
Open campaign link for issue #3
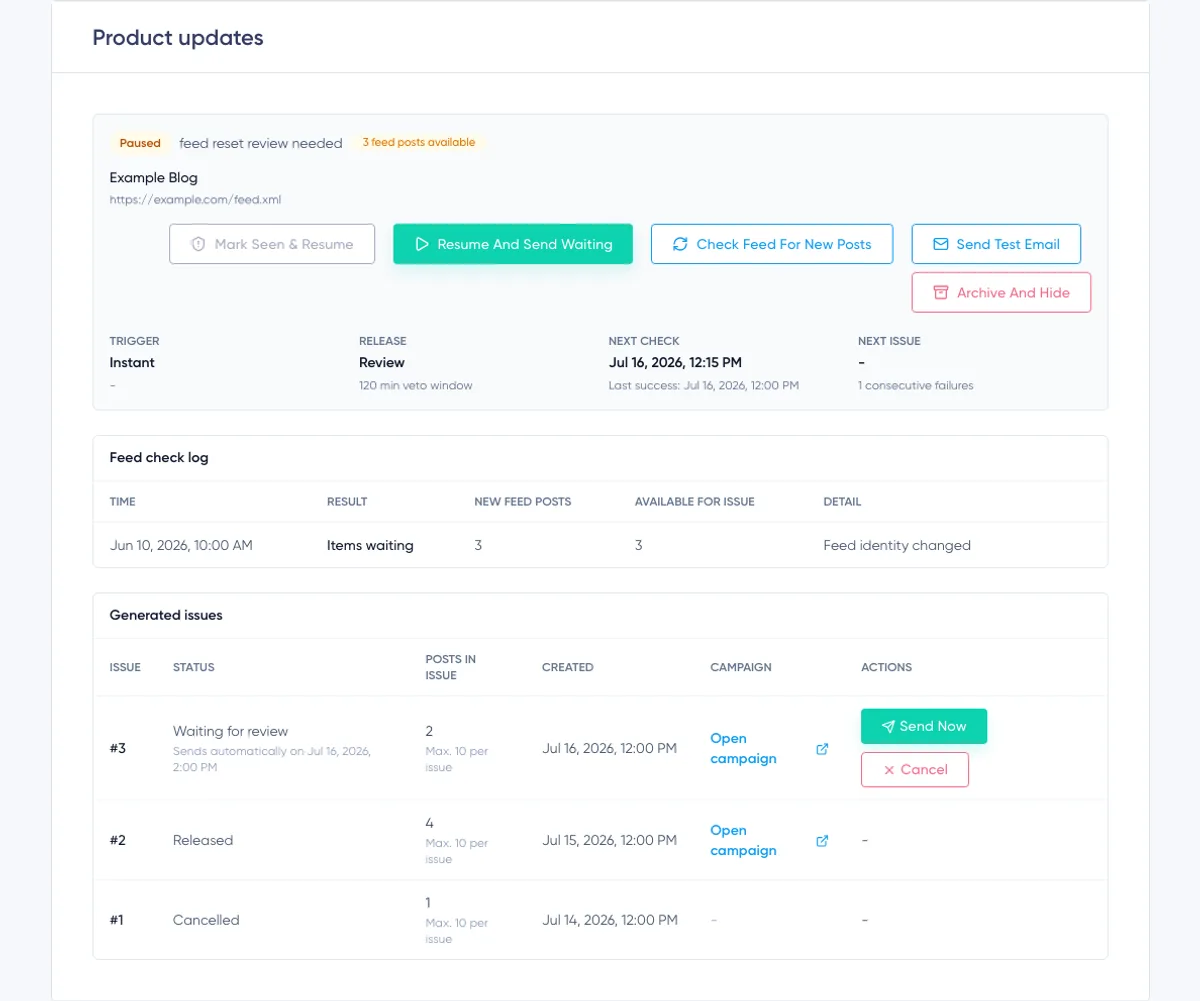click(743, 748)
